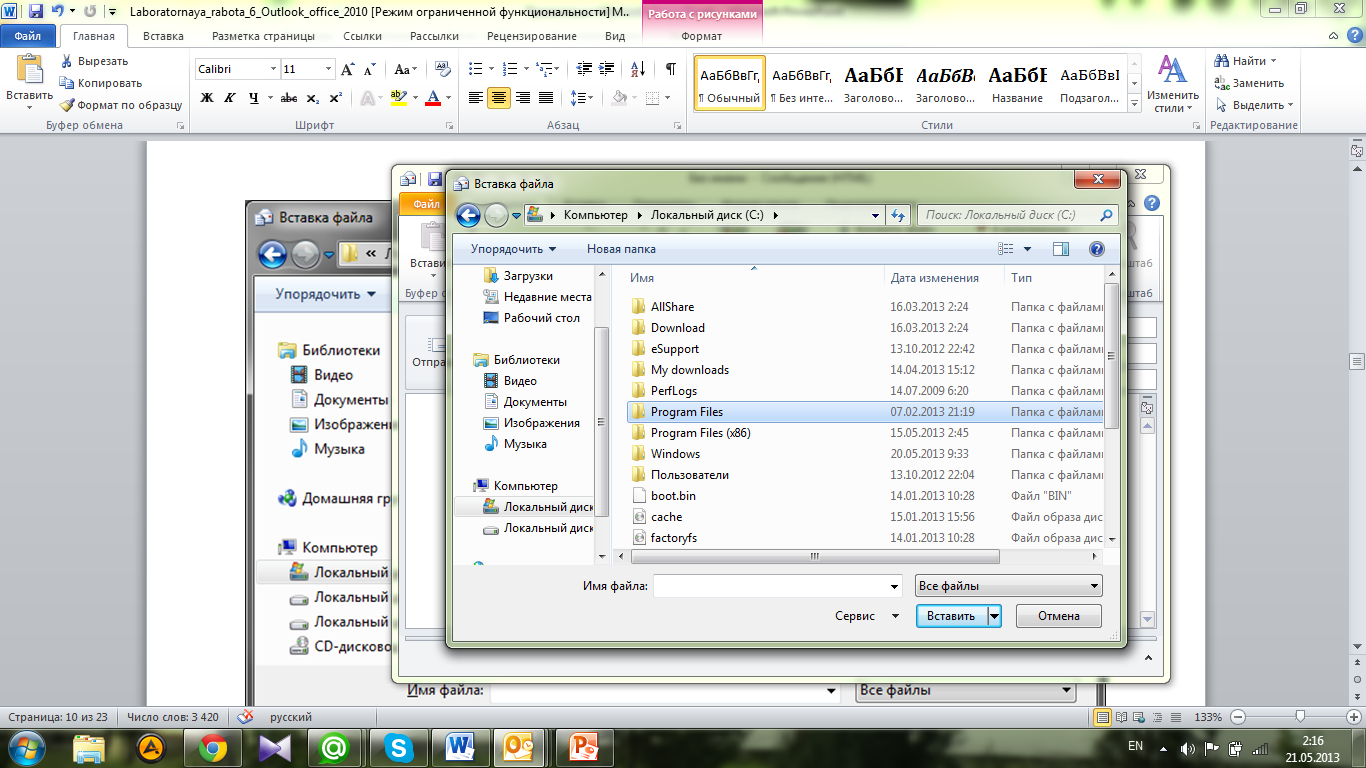Viewport: 1366px width, 768px height.
Task: Click the refresh icon beside the address bar
Action: pyautogui.click(x=898, y=215)
